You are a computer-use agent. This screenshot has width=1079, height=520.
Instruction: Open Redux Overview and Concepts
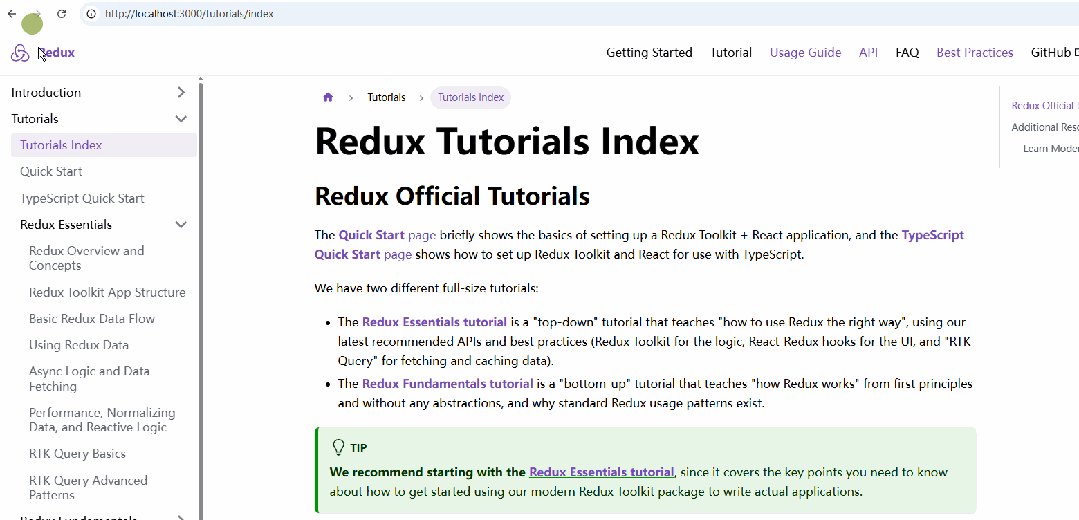point(87,258)
